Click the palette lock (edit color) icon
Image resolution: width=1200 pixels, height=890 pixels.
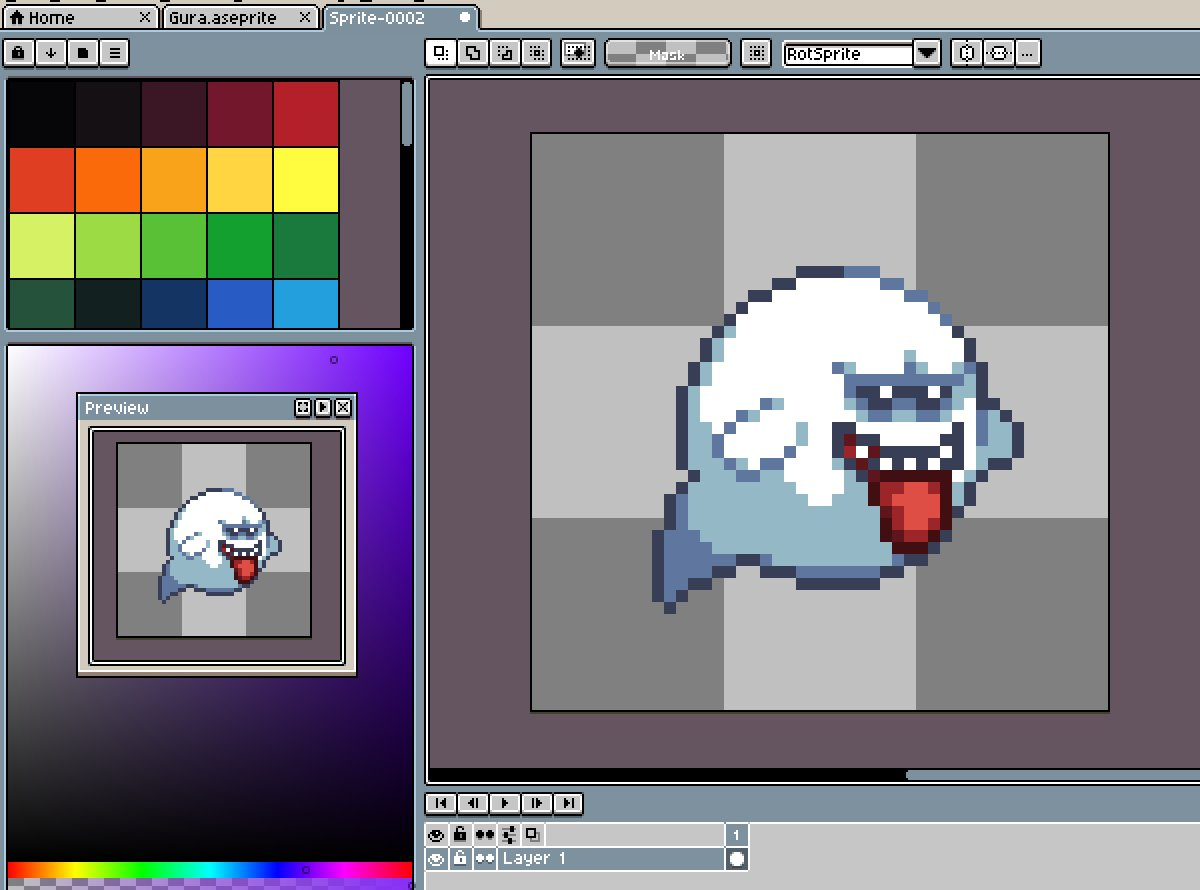19,53
